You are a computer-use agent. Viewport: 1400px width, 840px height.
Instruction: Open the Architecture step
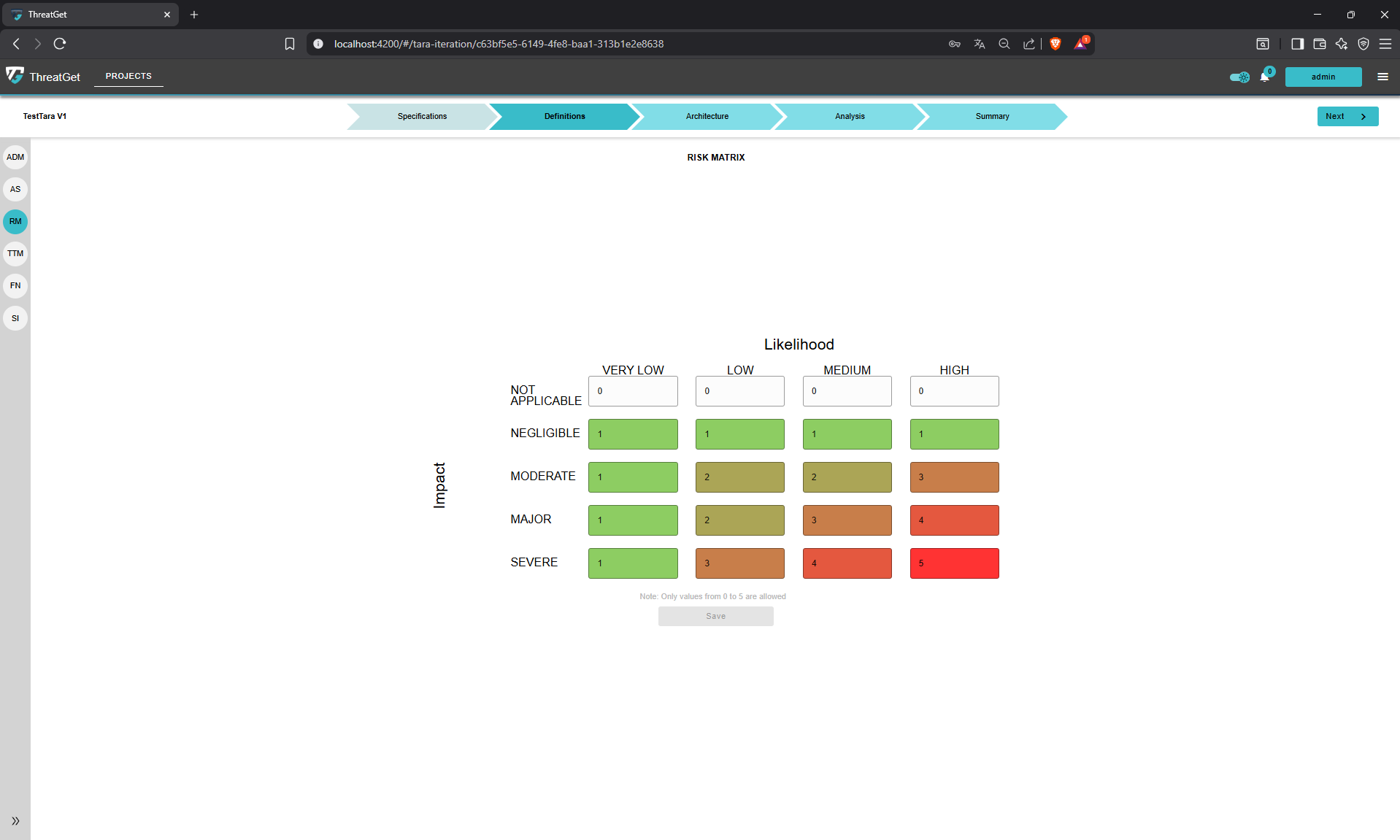point(707,116)
